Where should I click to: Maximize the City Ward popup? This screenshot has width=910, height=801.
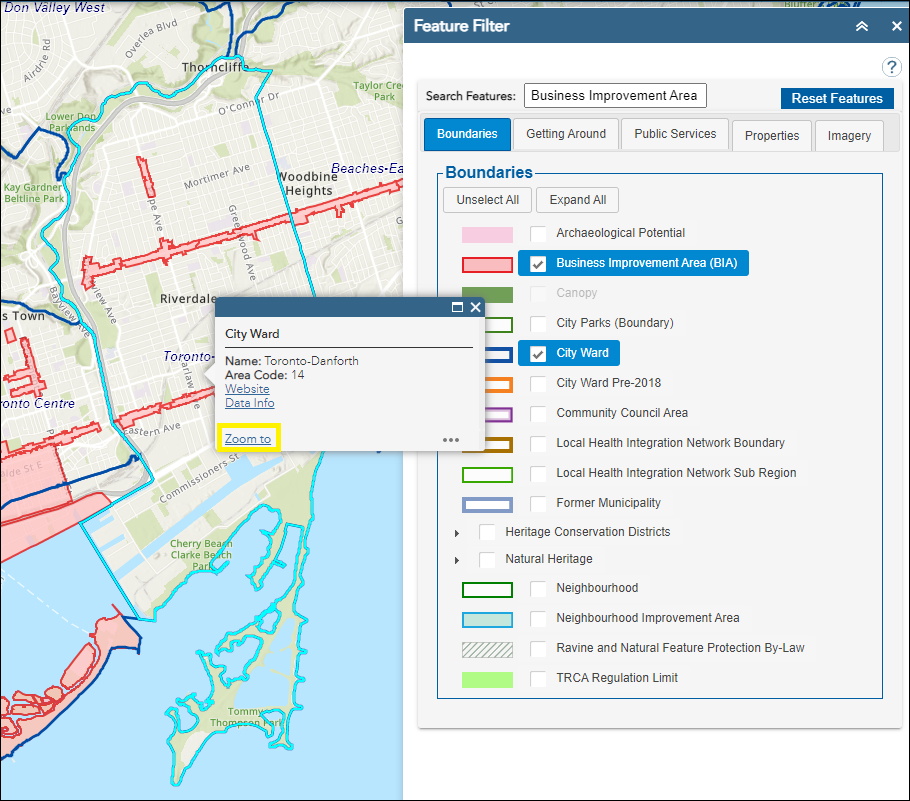pos(458,308)
